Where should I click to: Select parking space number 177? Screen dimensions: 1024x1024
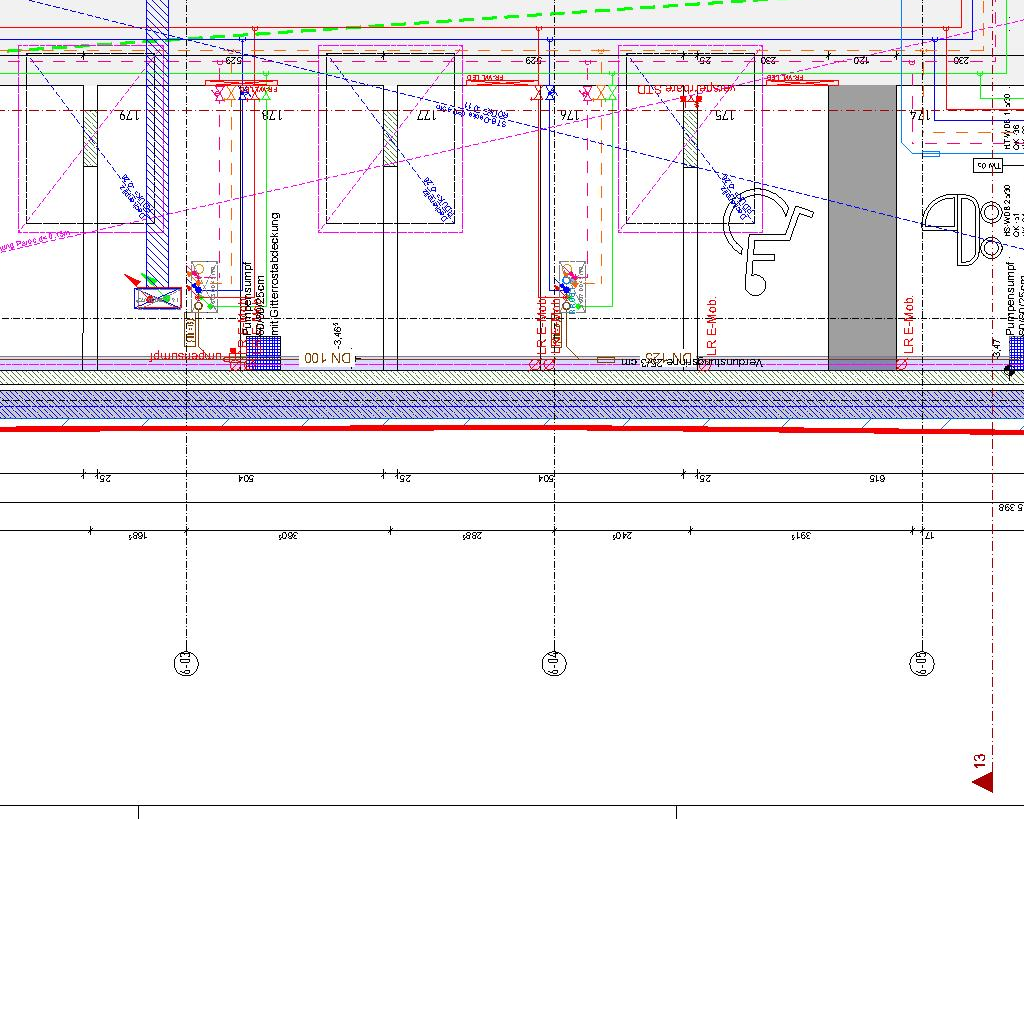tap(425, 116)
